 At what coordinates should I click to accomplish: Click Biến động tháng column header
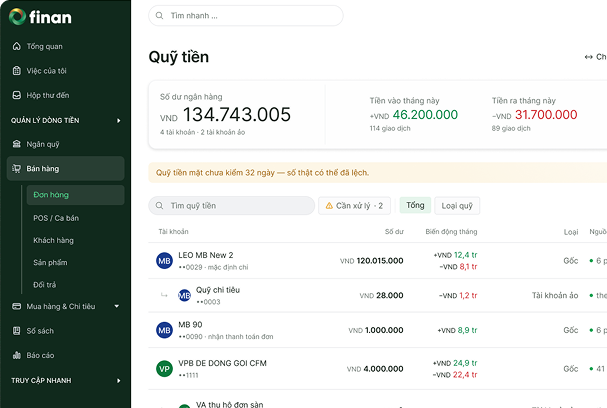click(451, 231)
